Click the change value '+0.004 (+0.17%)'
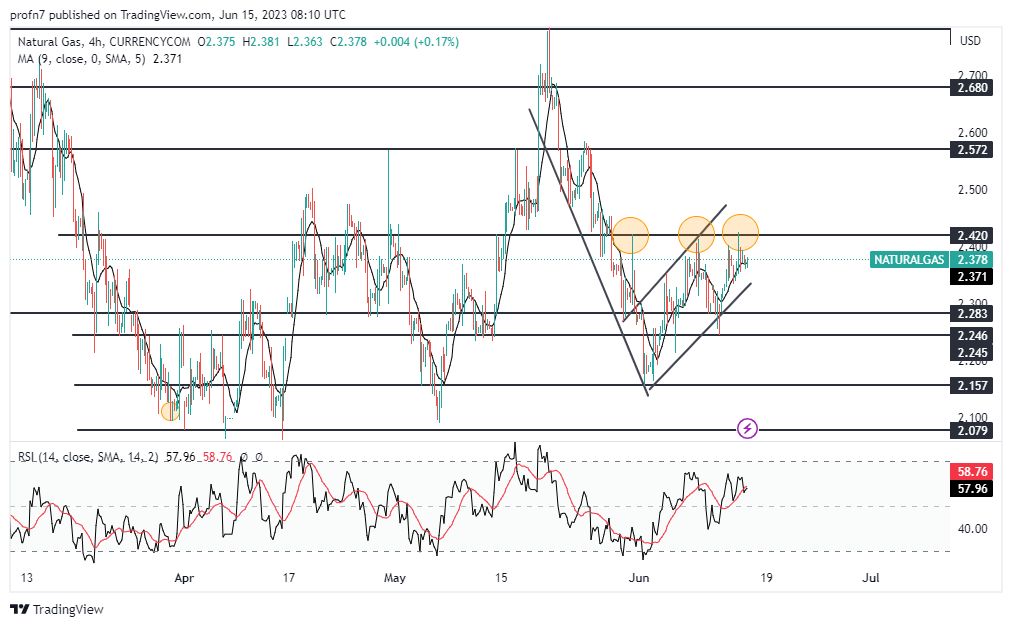The height and width of the screenshot is (627, 1012). [x=416, y=42]
